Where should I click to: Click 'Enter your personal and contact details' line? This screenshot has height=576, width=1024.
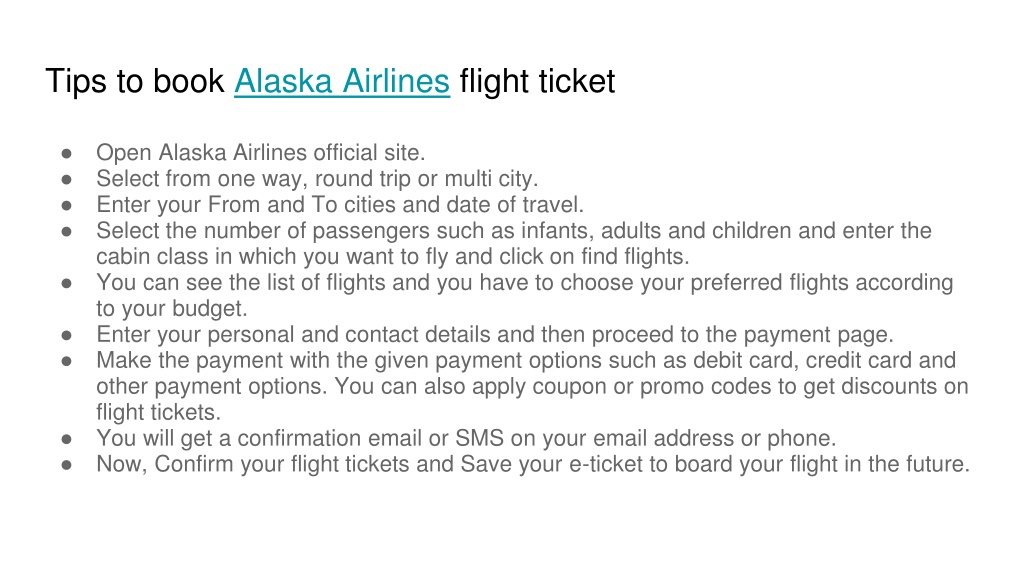(x=494, y=334)
